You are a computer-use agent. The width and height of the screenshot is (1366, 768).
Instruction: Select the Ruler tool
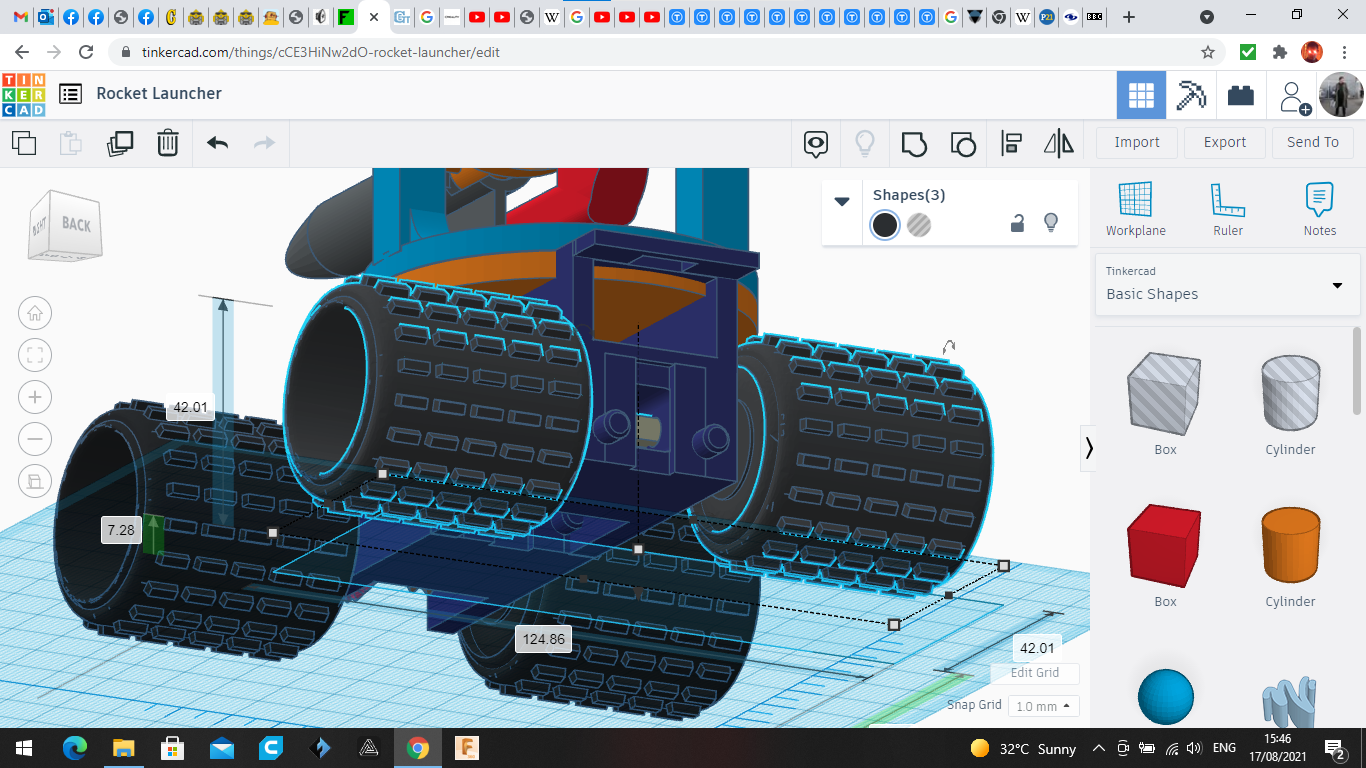coord(1227,210)
